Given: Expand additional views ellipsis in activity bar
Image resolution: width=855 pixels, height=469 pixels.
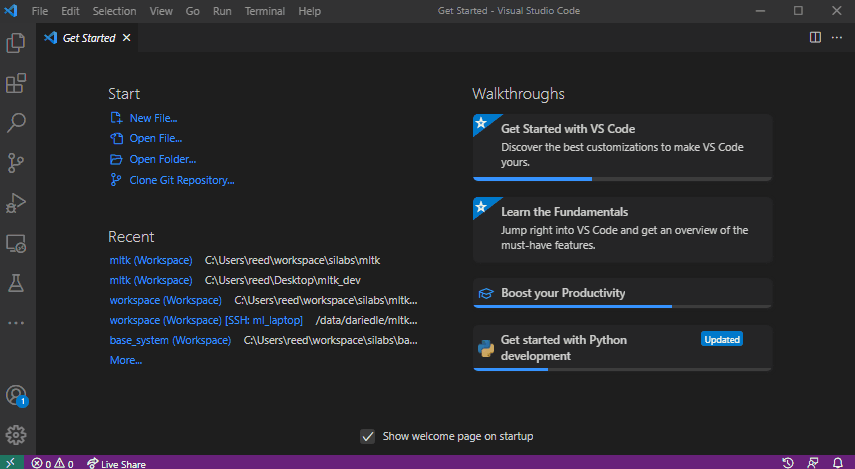Looking at the screenshot, I should click(16, 323).
